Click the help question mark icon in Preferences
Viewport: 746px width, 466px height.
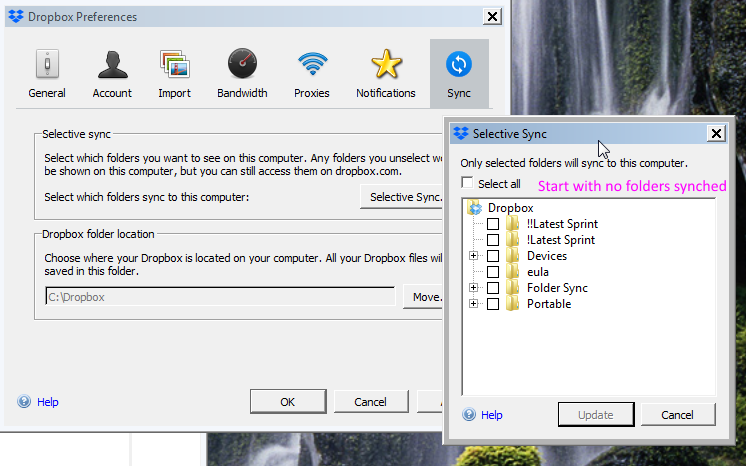click(24, 402)
